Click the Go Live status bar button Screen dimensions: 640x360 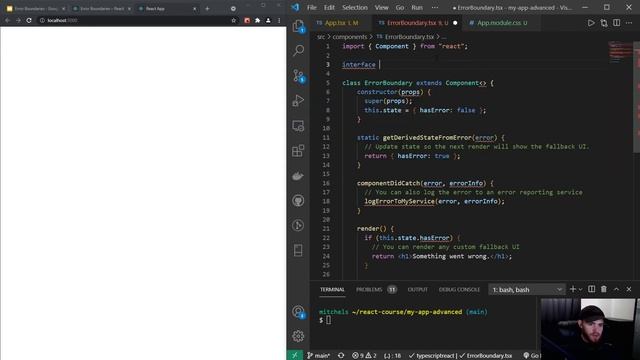pos(532,356)
